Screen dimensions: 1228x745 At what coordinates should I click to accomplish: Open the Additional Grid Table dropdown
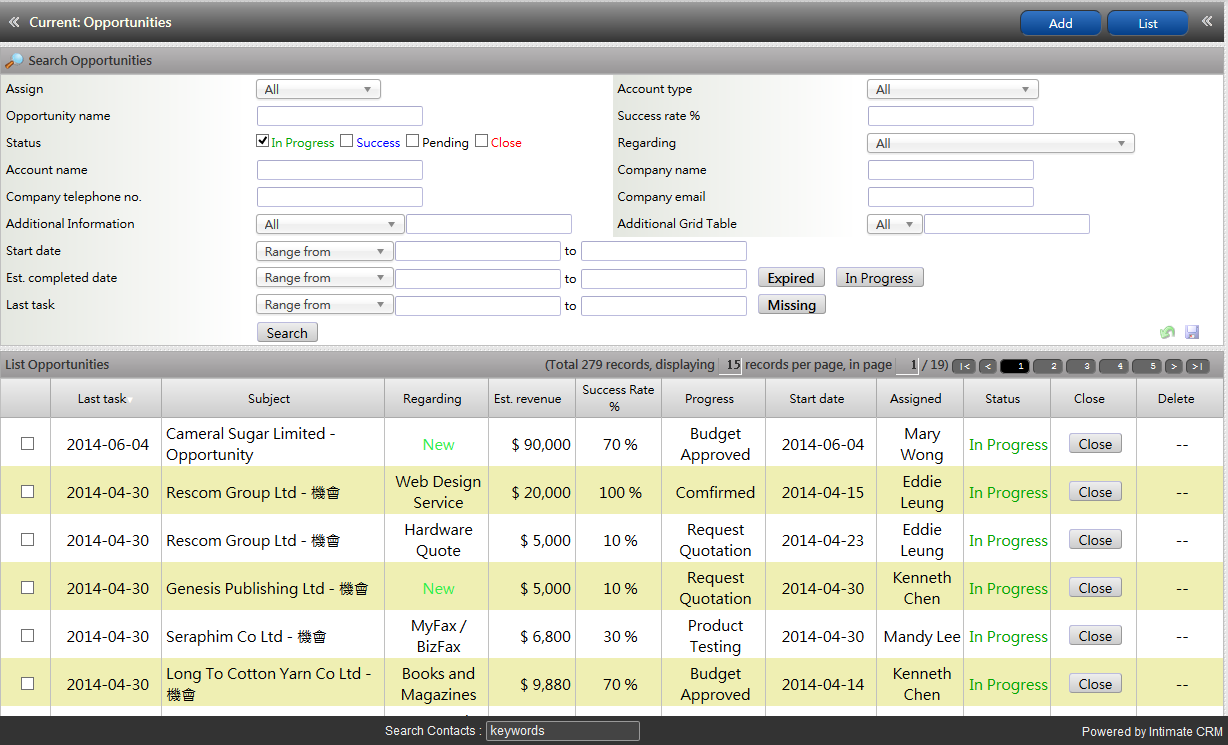pos(895,224)
